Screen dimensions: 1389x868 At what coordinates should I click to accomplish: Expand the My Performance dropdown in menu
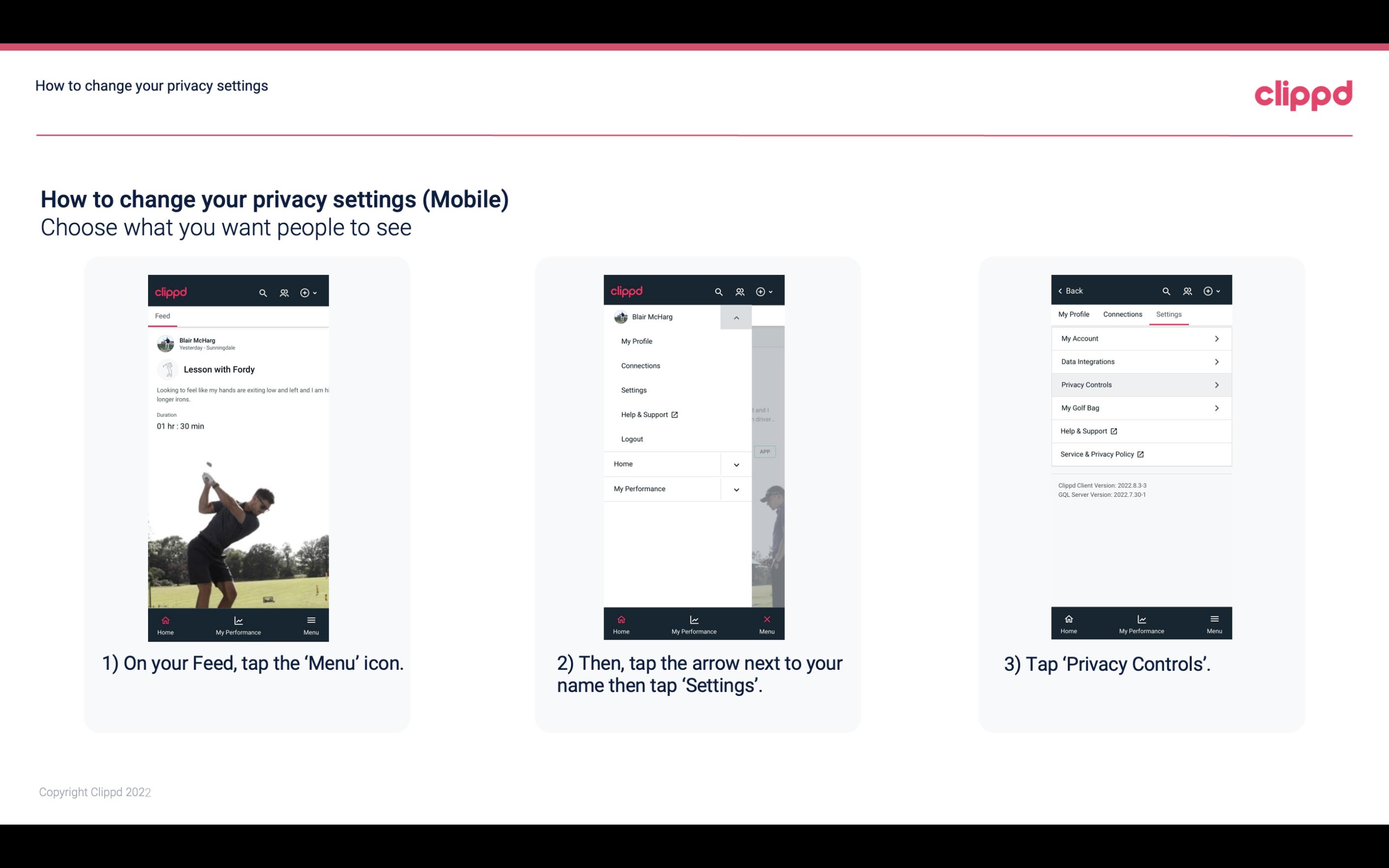point(736,489)
